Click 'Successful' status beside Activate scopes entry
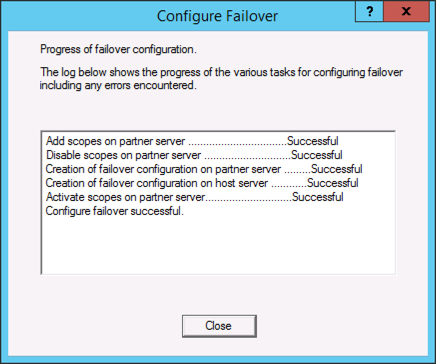The image size is (436, 364). tap(318, 197)
